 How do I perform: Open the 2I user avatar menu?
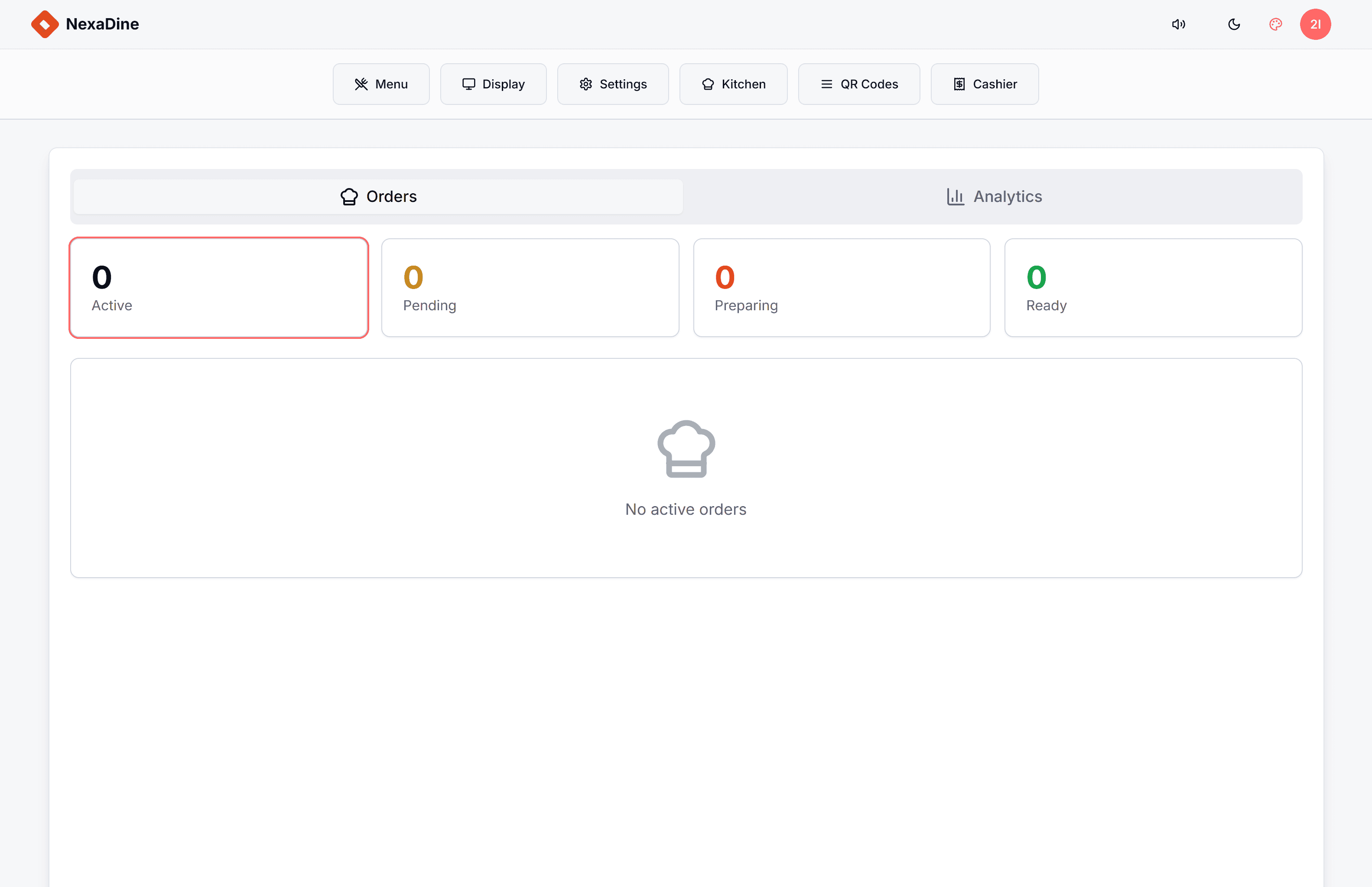tap(1316, 24)
